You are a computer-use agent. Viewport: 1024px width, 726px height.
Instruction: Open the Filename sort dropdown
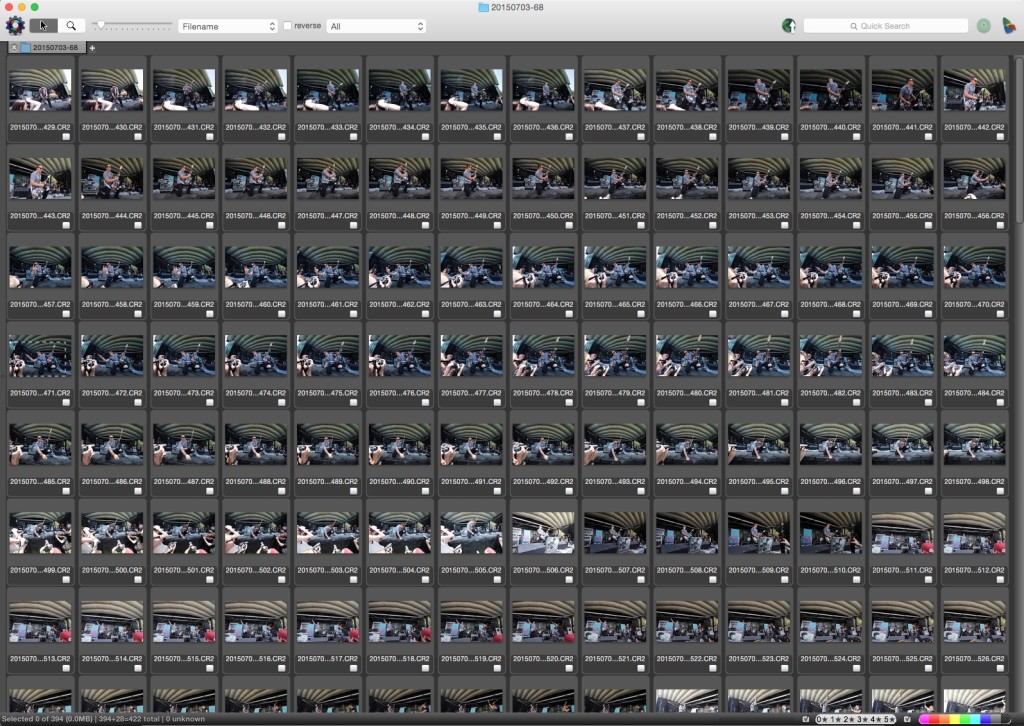[x=228, y=26]
